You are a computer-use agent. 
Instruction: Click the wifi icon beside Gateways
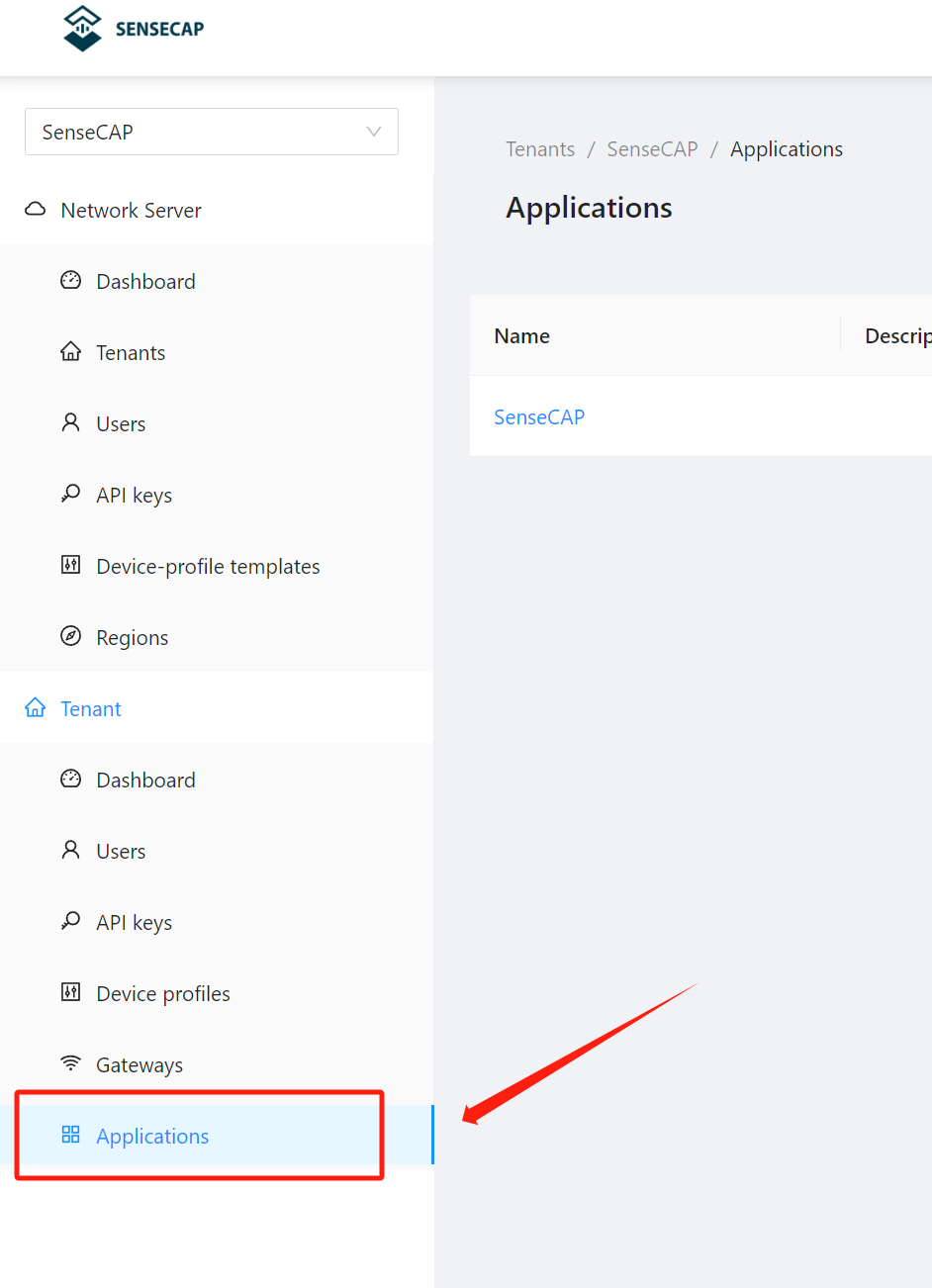[x=70, y=1063]
